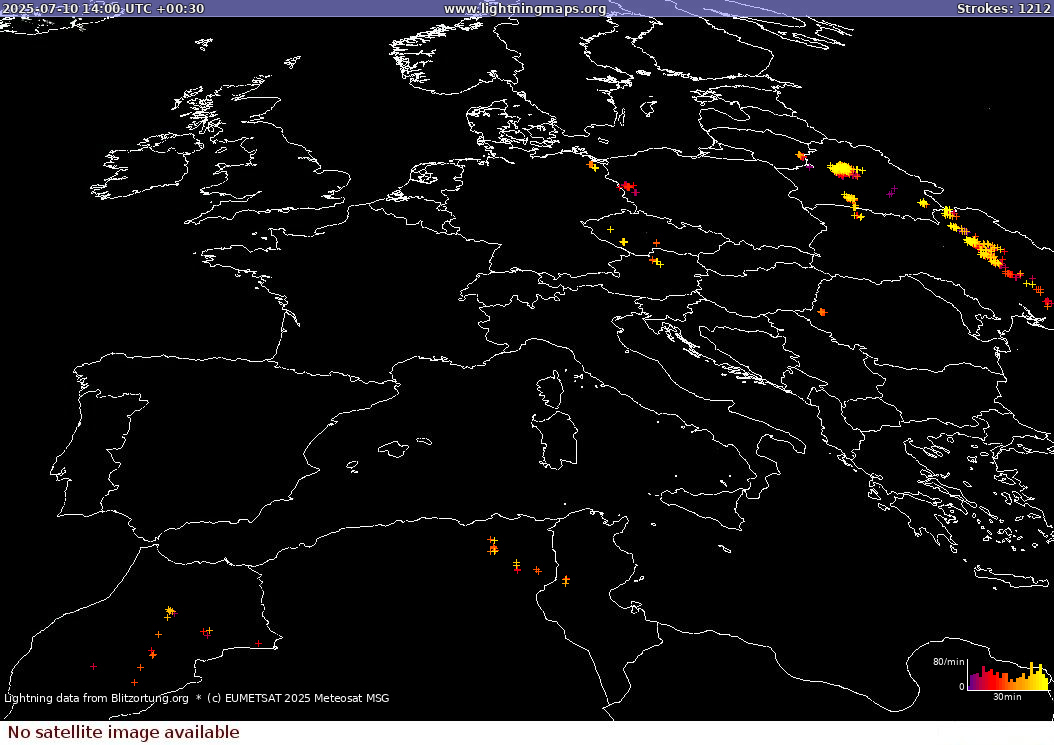
Task: Click the timestamp 2025-07-10 14:00 UTC
Action: point(104,9)
